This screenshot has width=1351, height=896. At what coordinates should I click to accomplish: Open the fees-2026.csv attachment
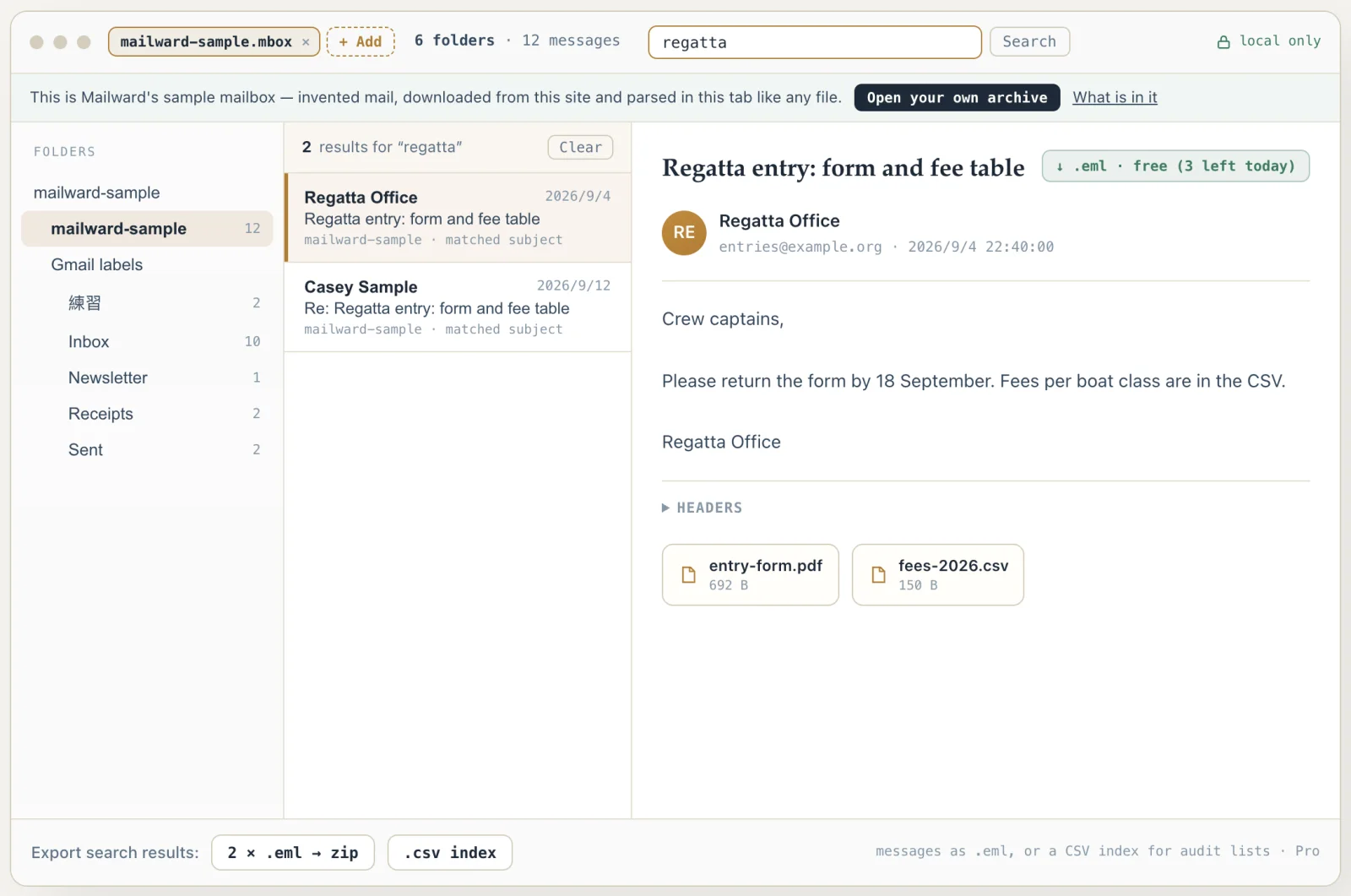pos(937,574)
